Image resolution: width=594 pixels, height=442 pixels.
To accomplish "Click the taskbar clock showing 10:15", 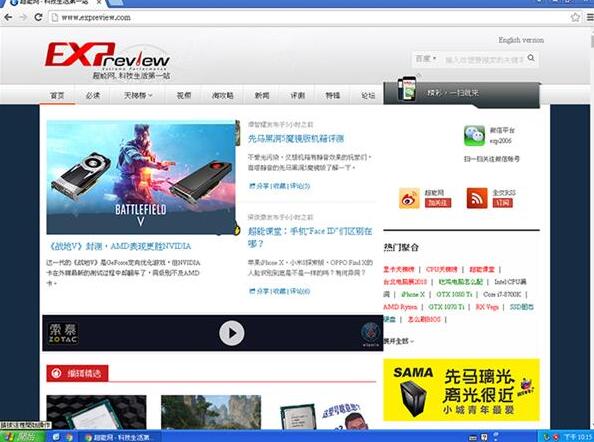I will point(578,437).
